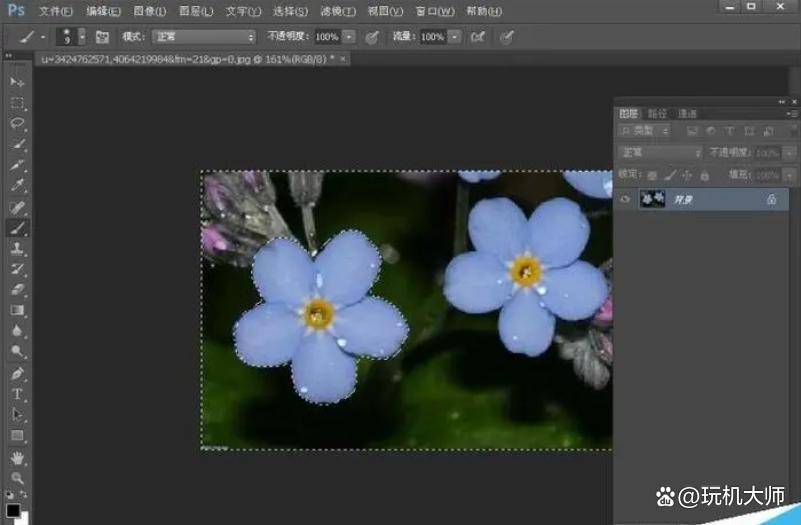801x525 pixels.
Task: Open the Layers panel flyout menu
Action: 793,113
